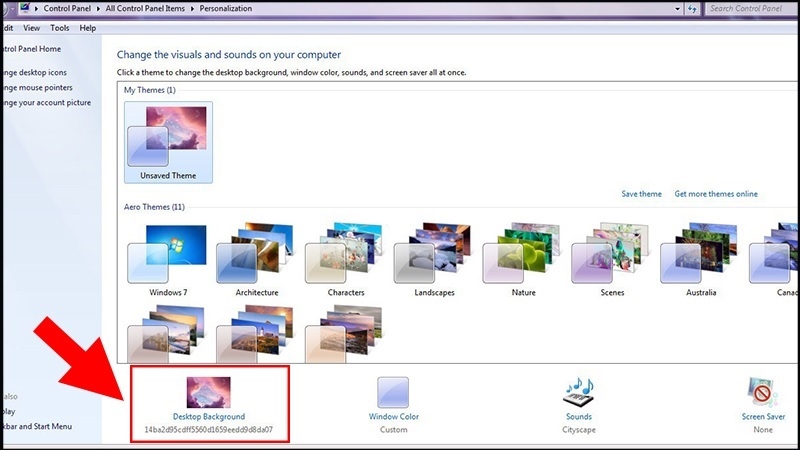Apply the Characters theme
This screenshot has width=800, height=450.
tap(345, 252)
